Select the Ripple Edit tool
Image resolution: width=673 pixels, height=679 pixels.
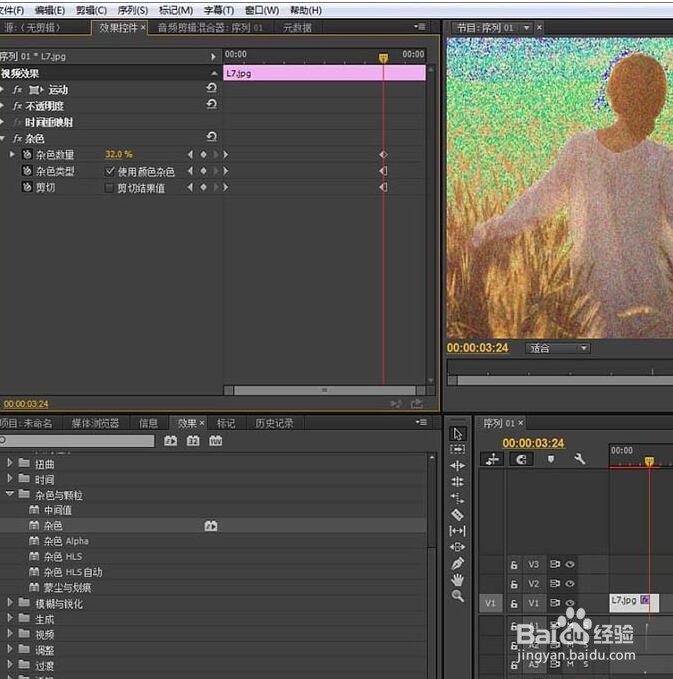pyautogui.click(x=458, y=466)
